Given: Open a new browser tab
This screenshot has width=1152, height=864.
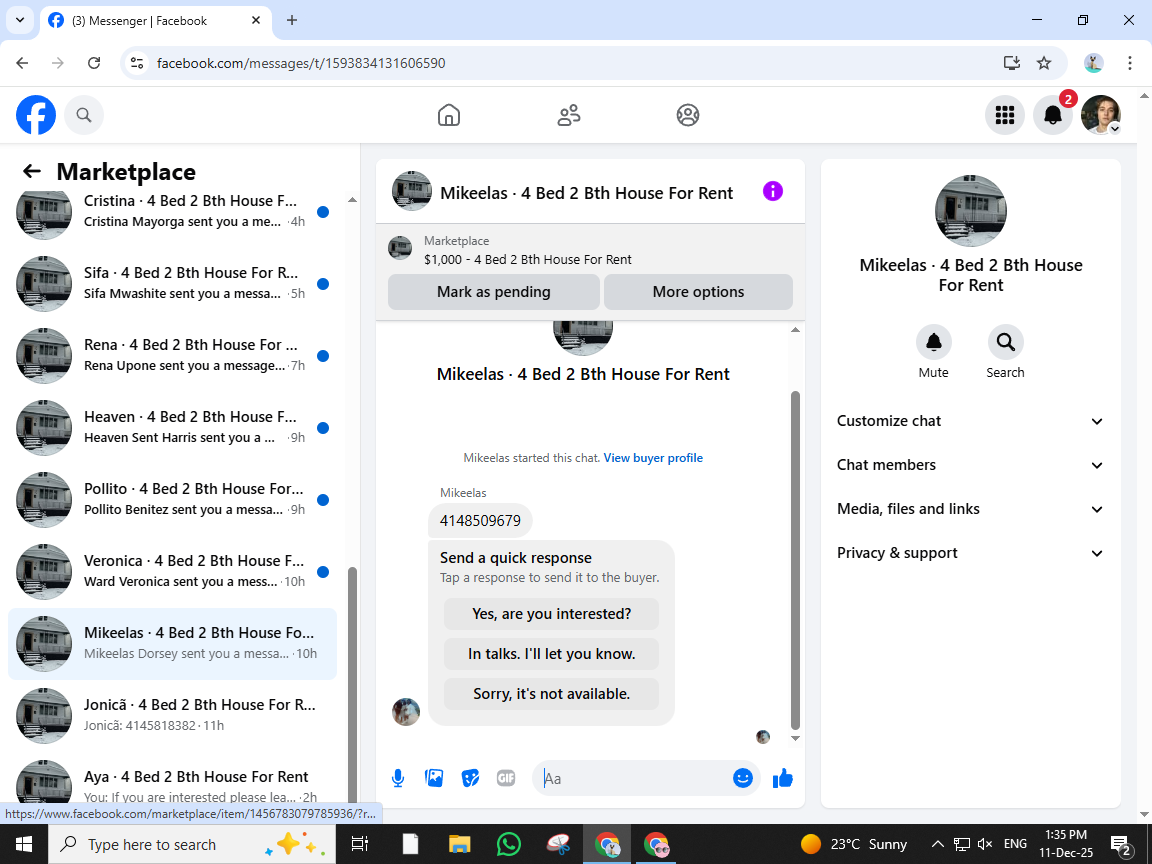Looking at the screenshot, I should [292, 21].
